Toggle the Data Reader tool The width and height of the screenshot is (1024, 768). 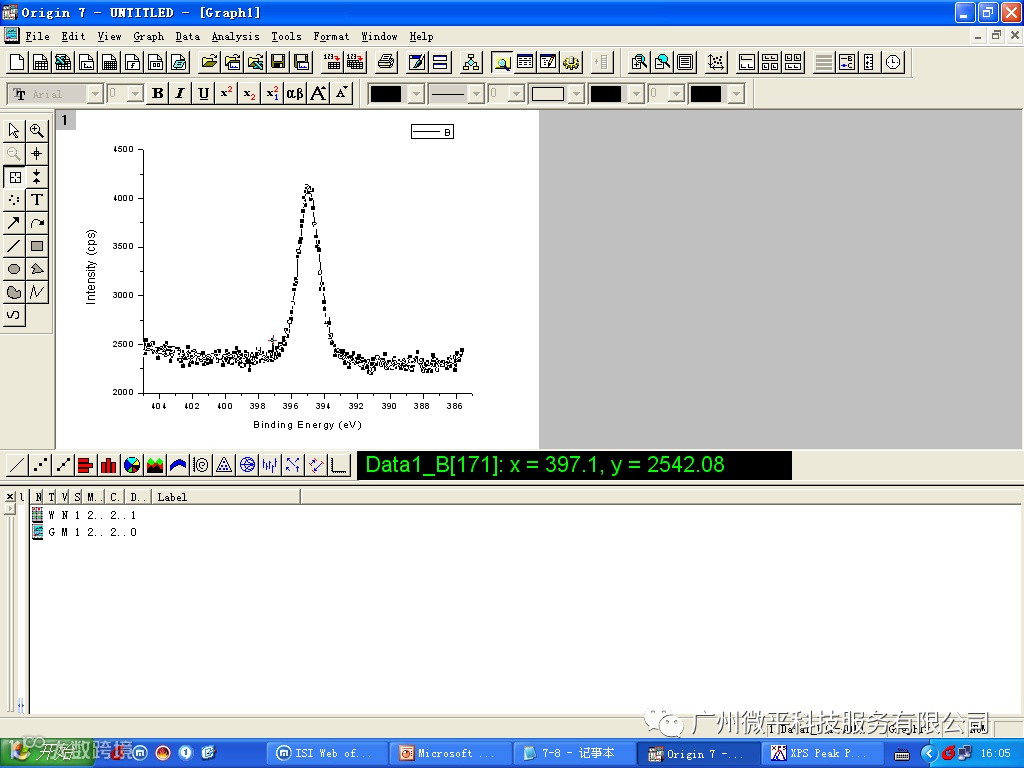(14, 177)
